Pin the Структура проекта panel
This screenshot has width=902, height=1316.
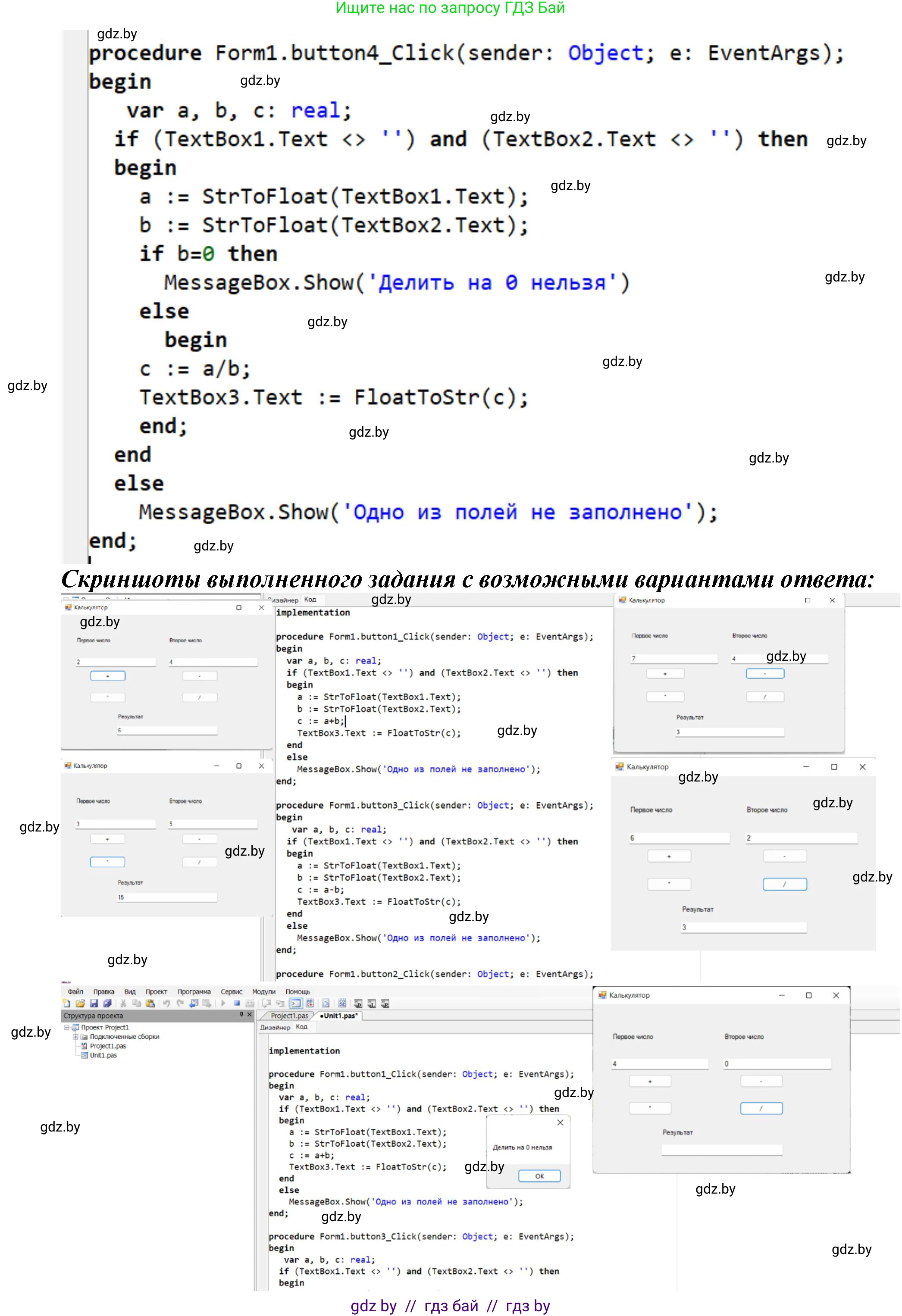click(x=241, y=1015)
